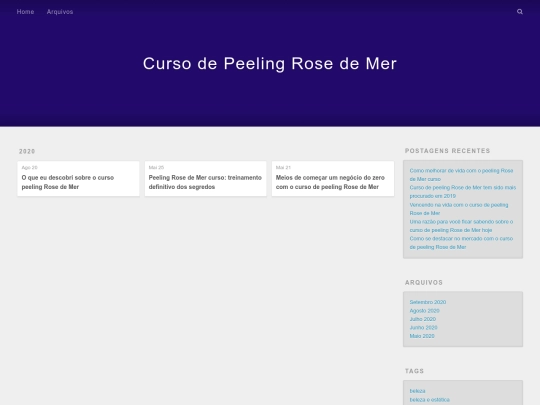Click the Ago 20 date label on first post

[x=30, y=167]
